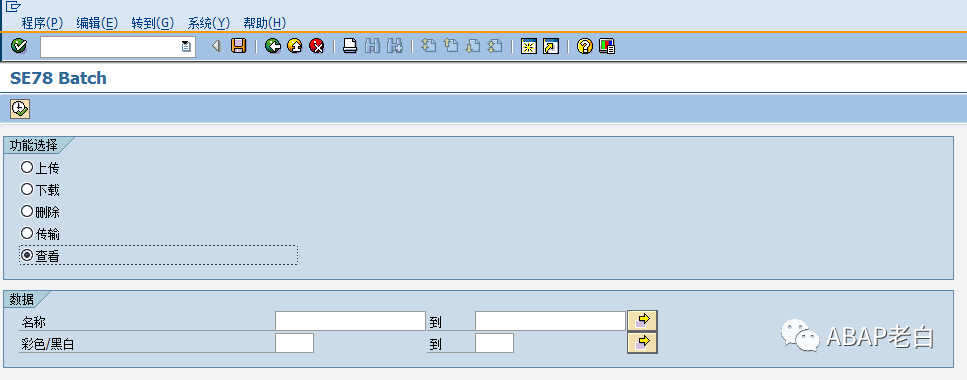Screen dimensions: 967x380
Task: Click the yellow Exit arrow icon
Action: point(295,46)
